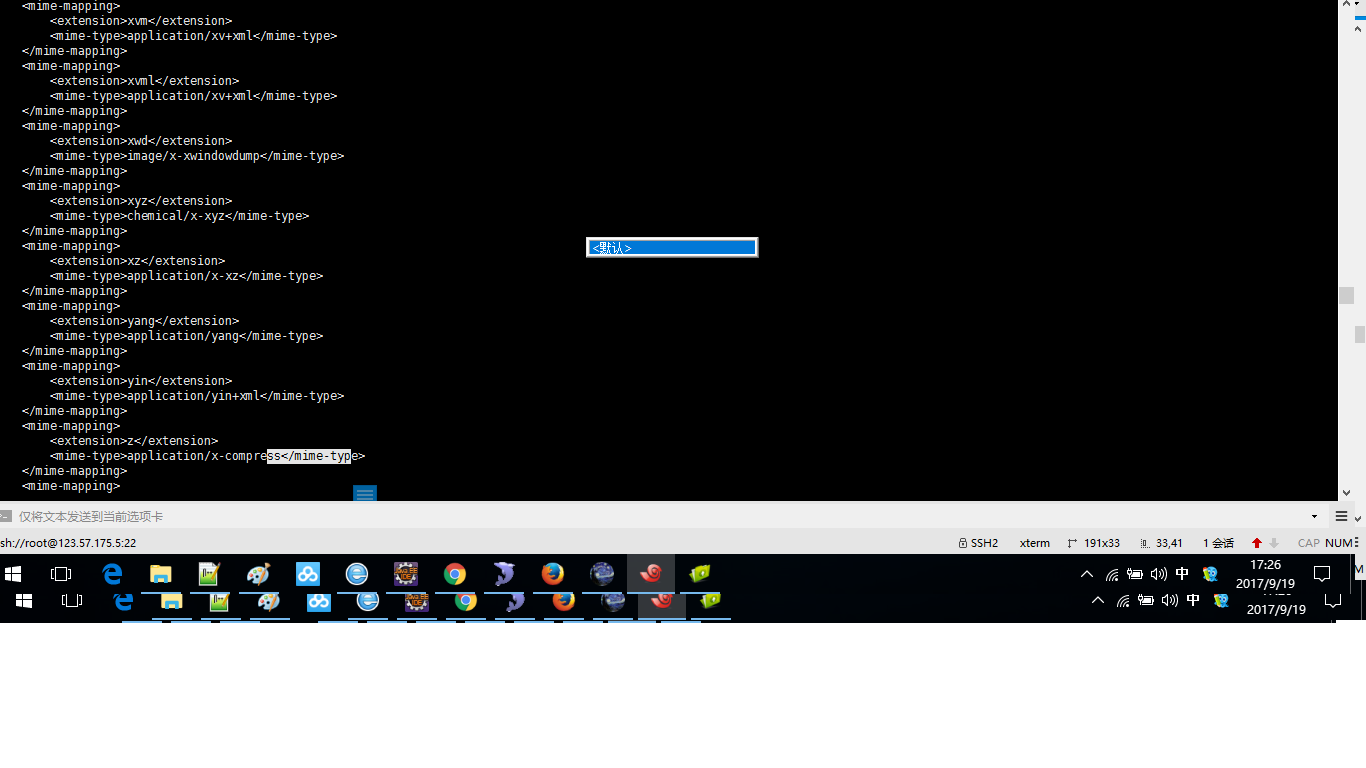This screenshot has height=768, width=1366.
Task: Click the application/x-xz mime-type line
Action: 187,276
